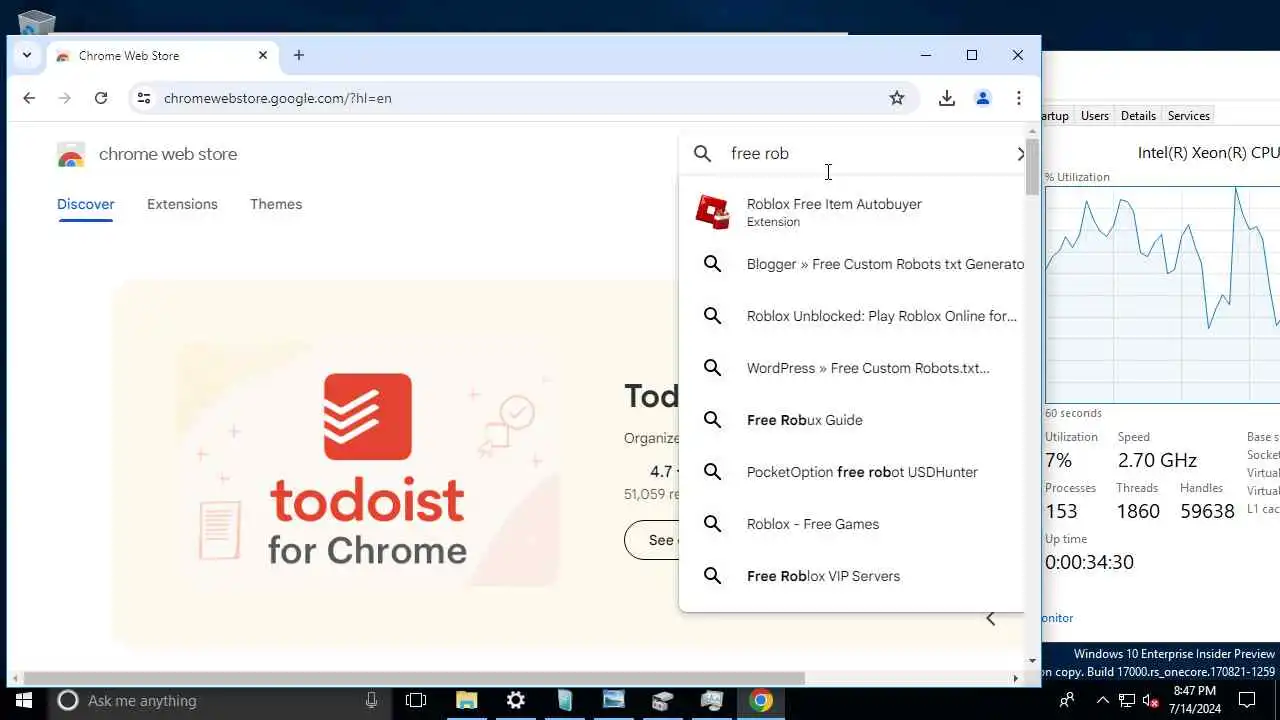Image resolution: width=1280 pixels, height=720 pixels.
Task: Click the Chrome icon in the taskbar
Action: 762,700
